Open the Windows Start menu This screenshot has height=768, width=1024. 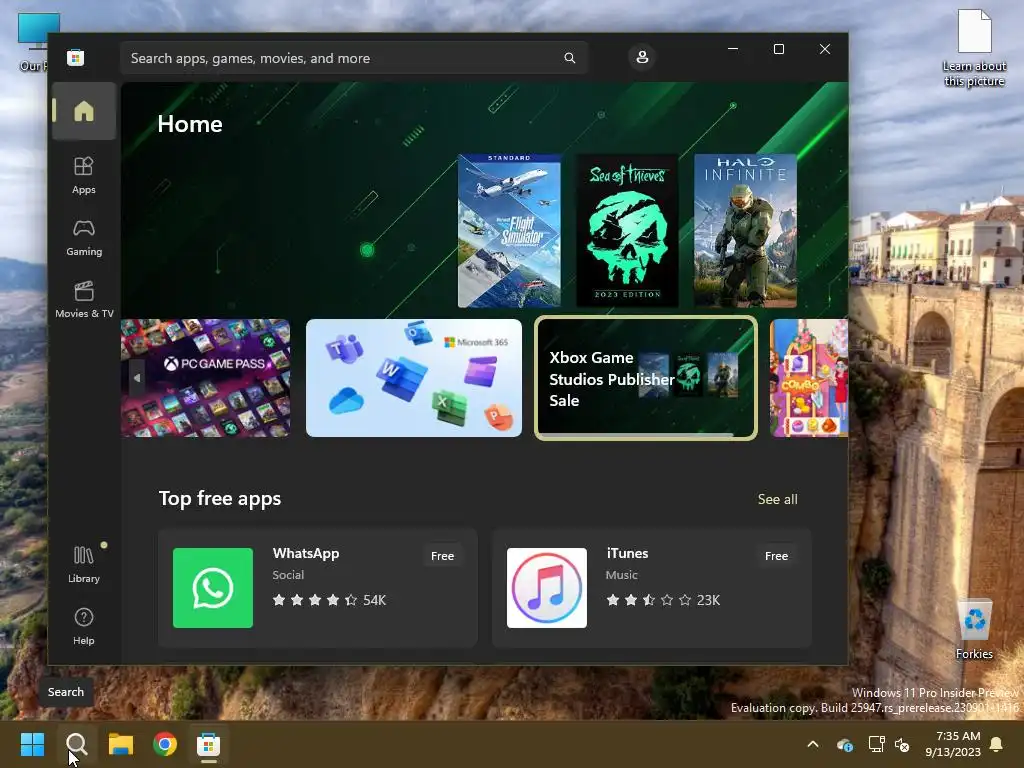[32, 744]
